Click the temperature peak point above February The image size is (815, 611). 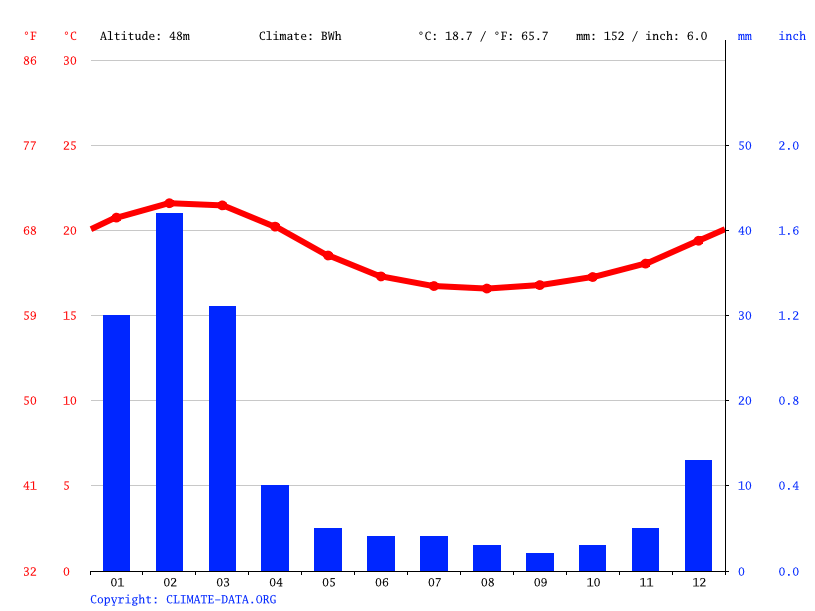pyautogui.click(x=169, y=202)
